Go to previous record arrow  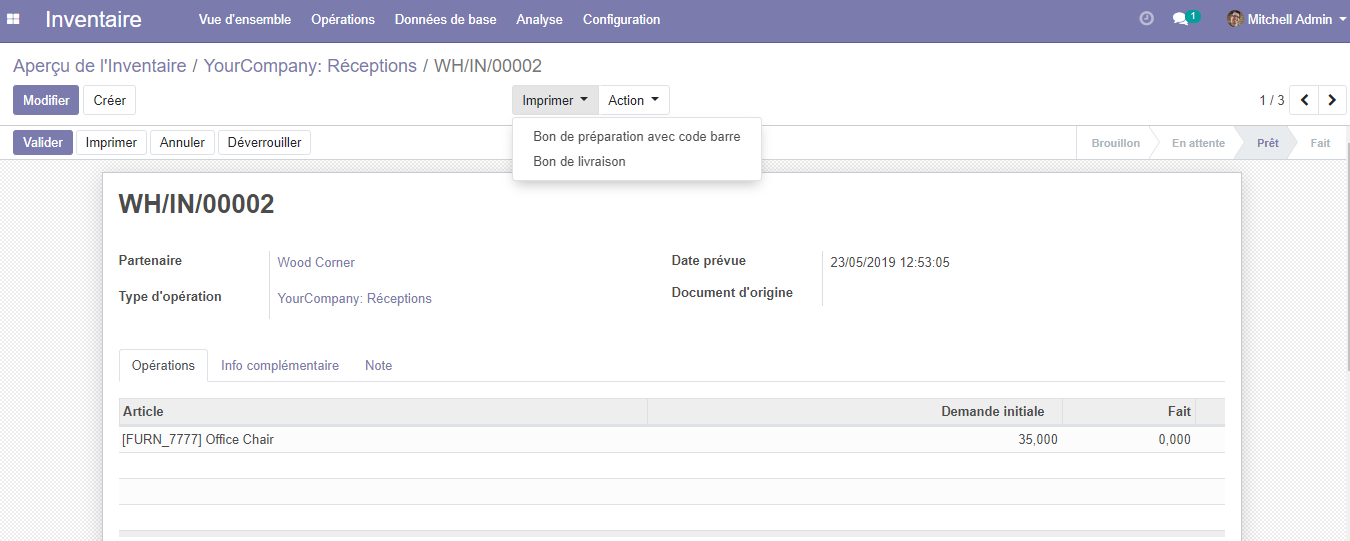pyautogui.click(x=1304, y=100)
